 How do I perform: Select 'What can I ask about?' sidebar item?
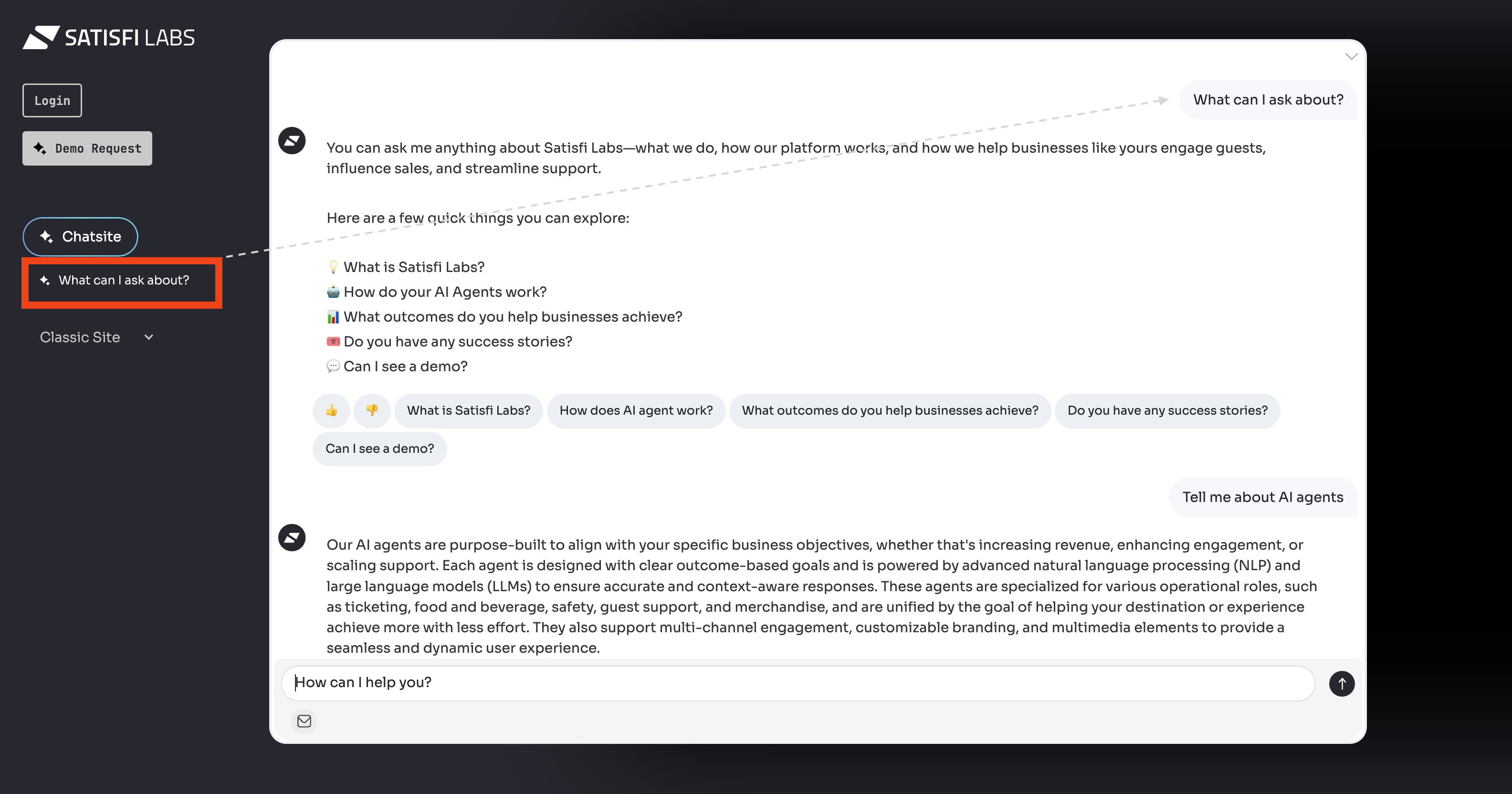(122, 281)
